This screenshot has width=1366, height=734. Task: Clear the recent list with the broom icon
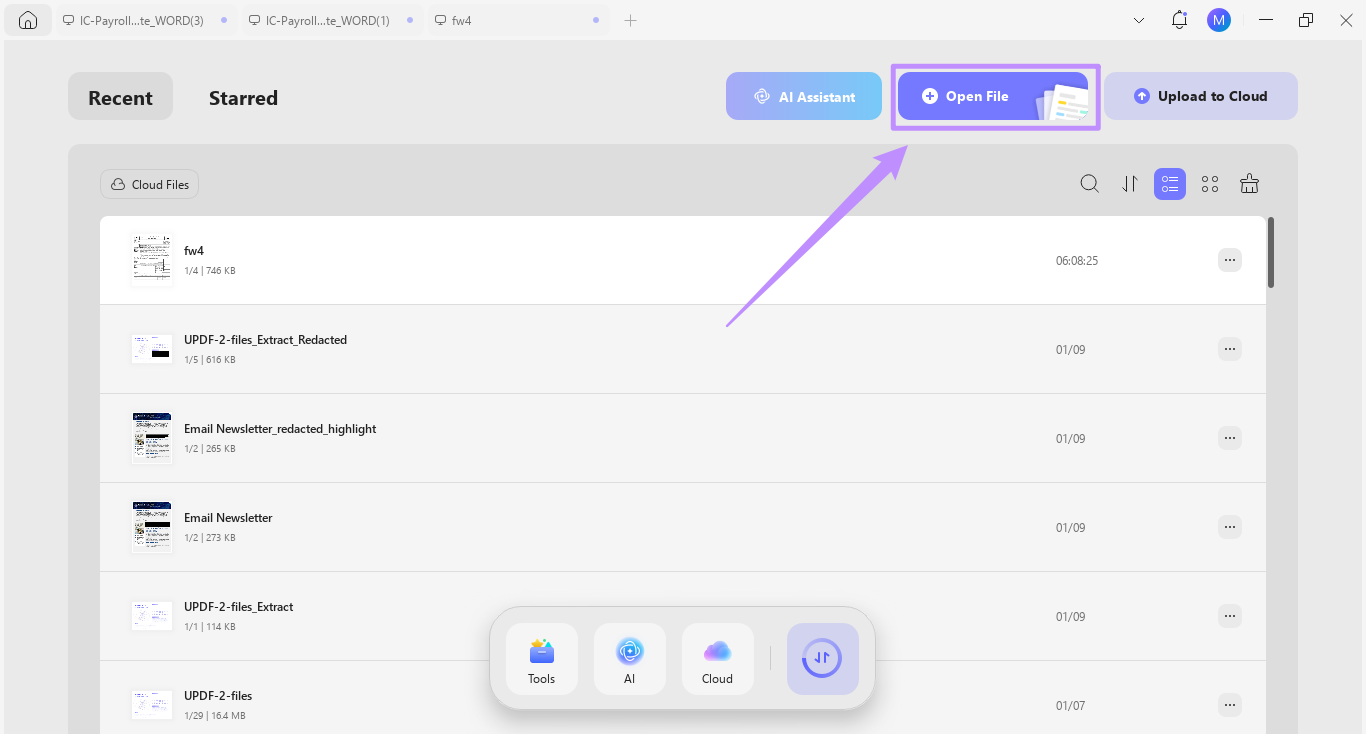click(x=1249, y=183)
